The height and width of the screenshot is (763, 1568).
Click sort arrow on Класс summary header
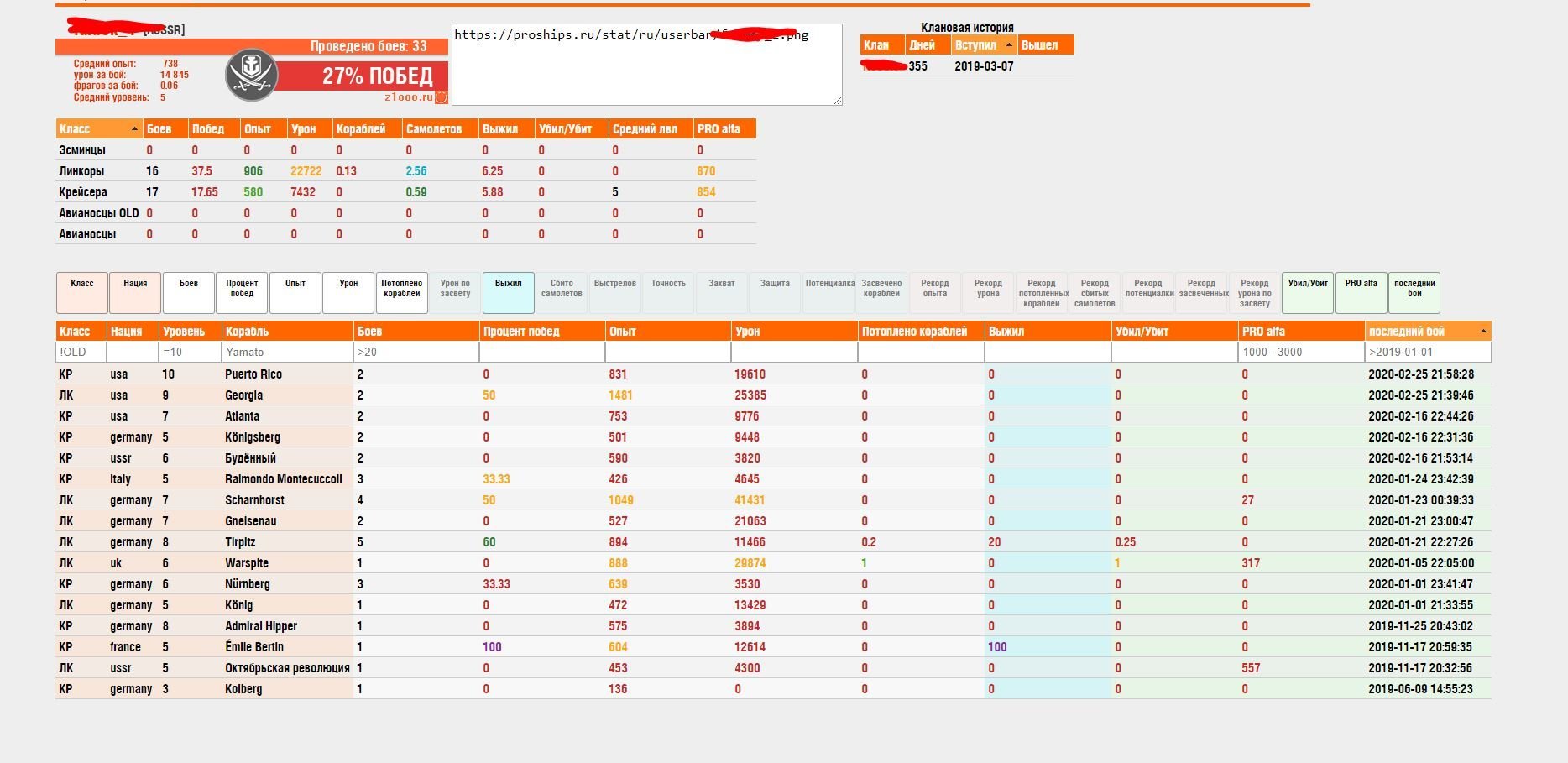coord(134,129)
